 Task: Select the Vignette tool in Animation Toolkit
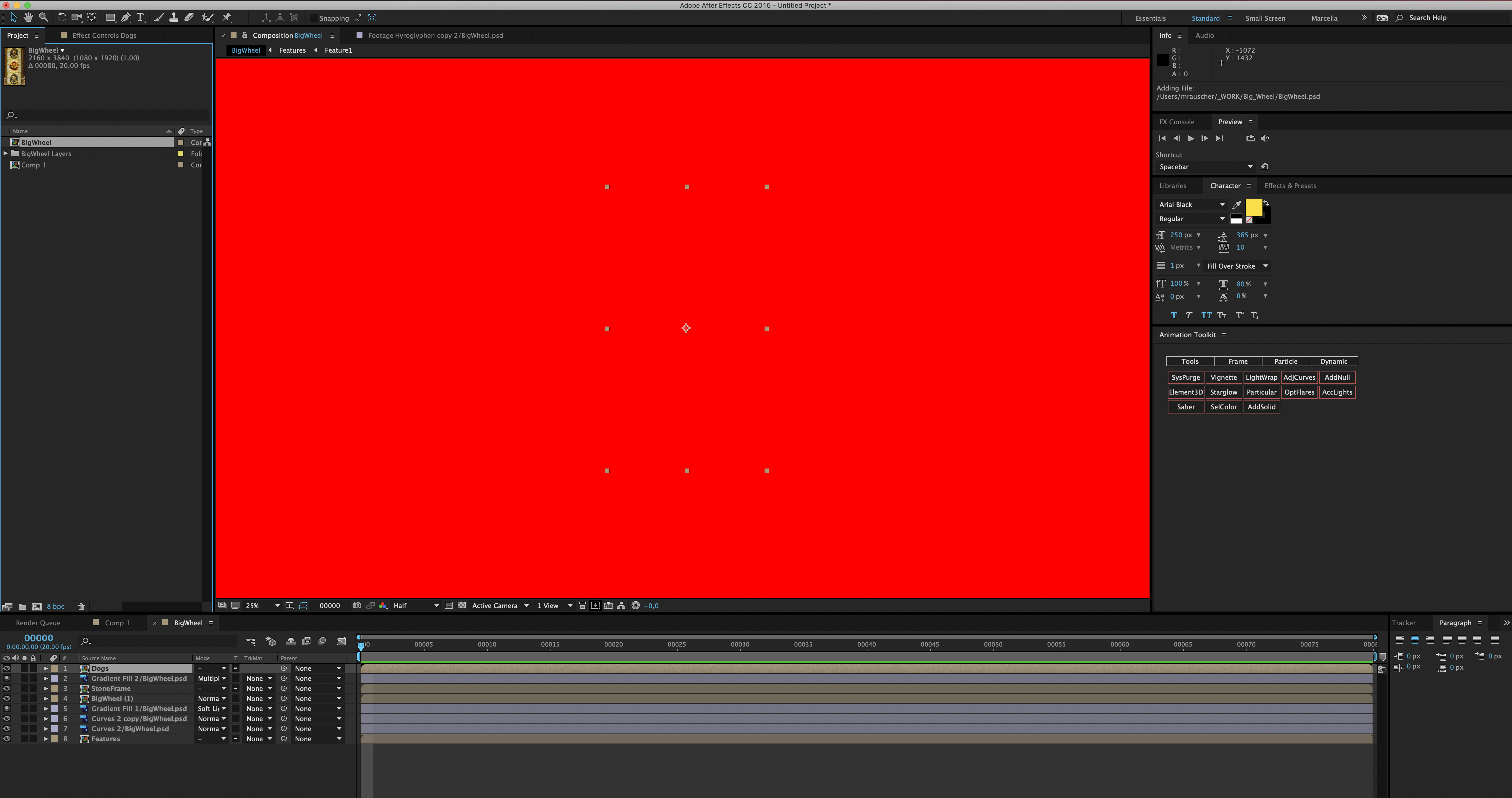pos(1224,377)
